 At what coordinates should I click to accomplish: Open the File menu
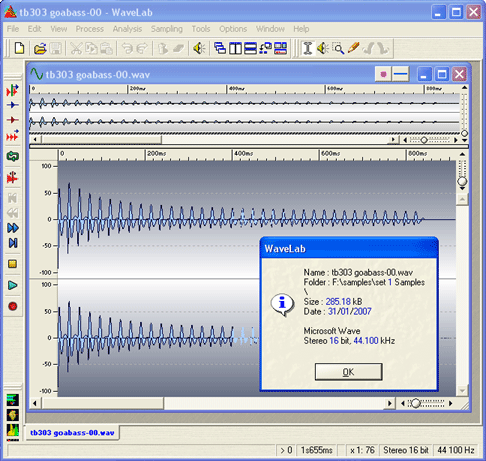(13, 29)
